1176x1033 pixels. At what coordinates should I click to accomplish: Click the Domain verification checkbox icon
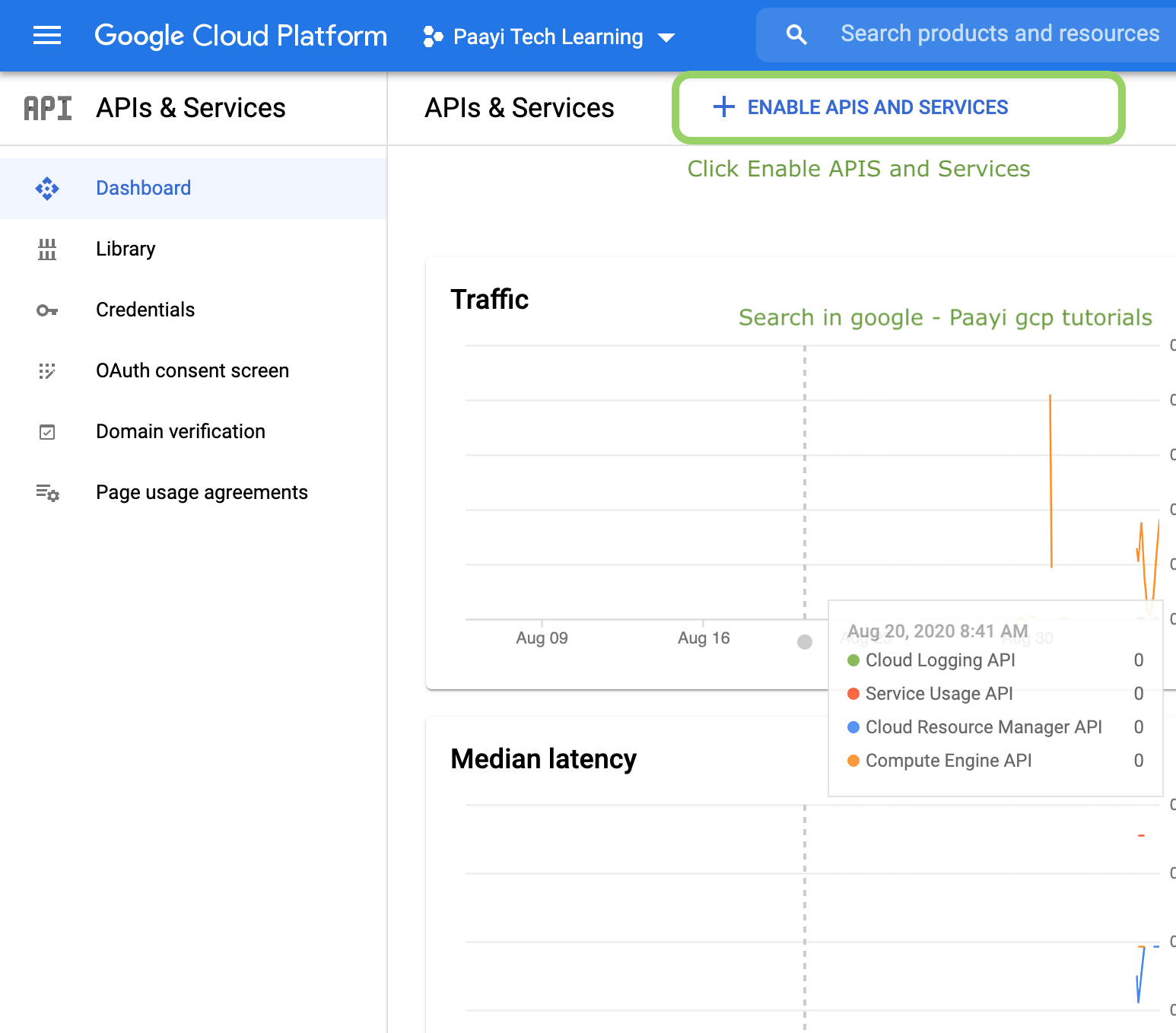[x=47, y=432]
